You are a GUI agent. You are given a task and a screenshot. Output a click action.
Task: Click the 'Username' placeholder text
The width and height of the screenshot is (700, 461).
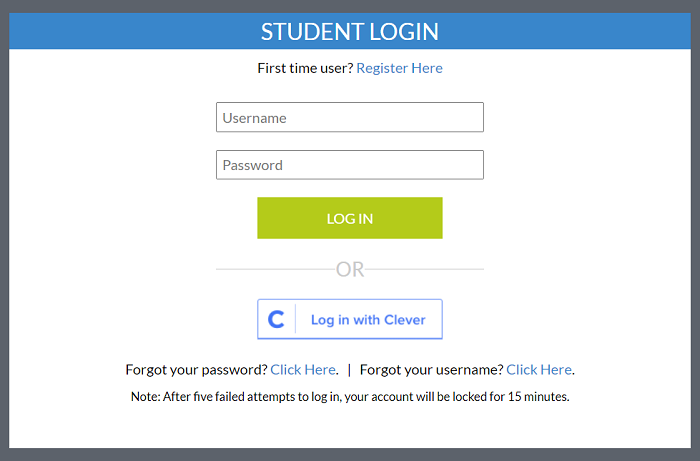pyautogui.click(x=254, y=118)
